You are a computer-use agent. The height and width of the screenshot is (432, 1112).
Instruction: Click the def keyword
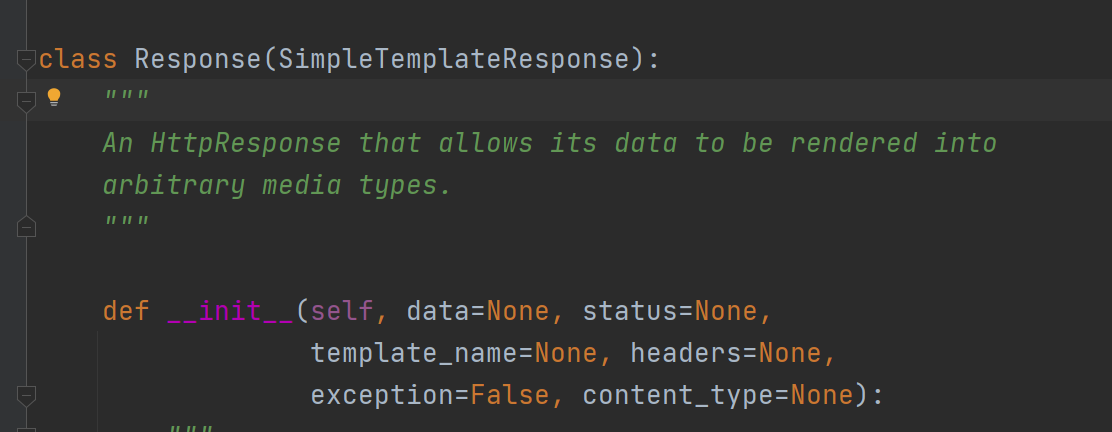point(126,311)
